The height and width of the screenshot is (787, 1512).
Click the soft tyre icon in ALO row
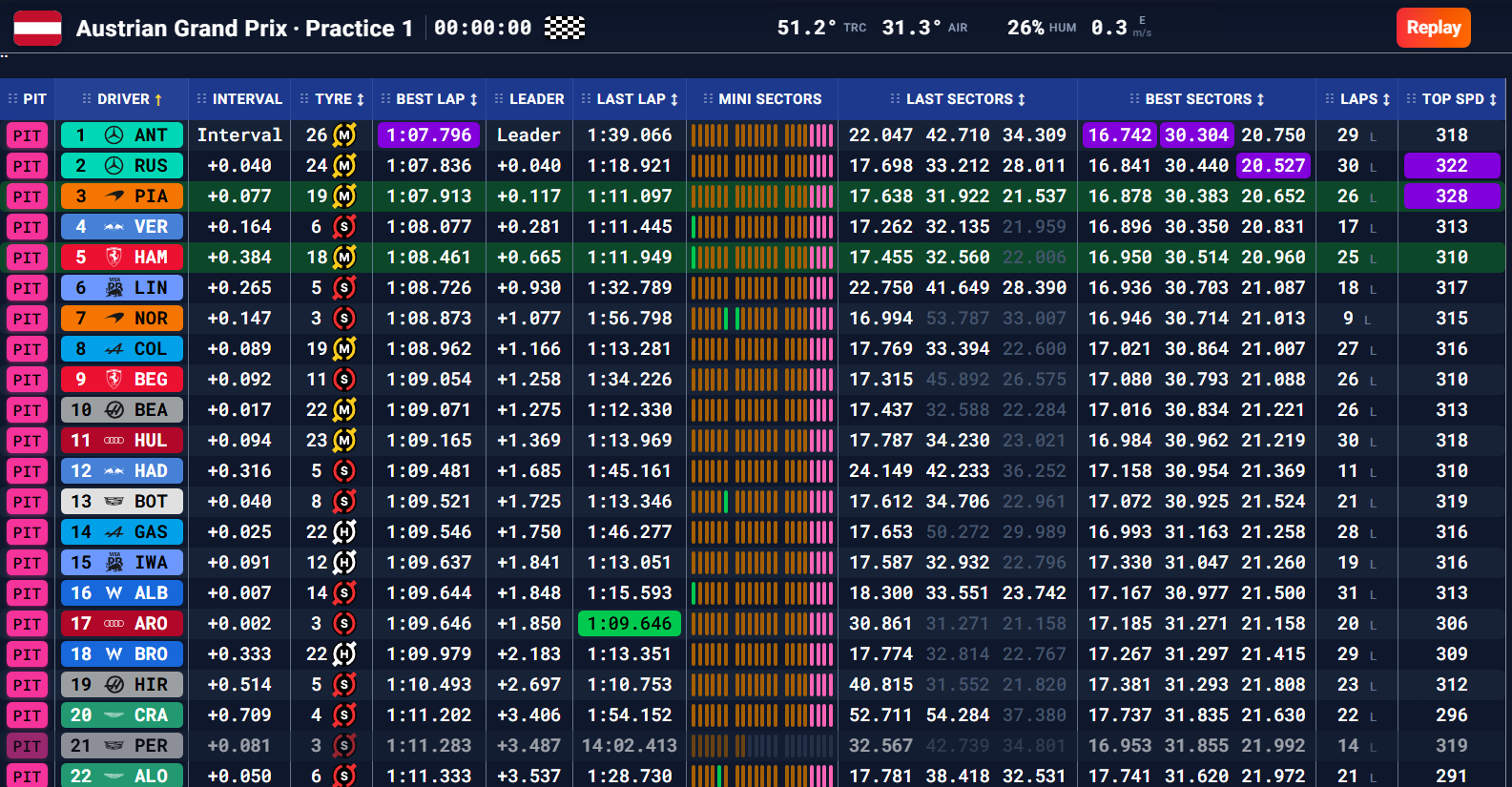click(344, 777)
